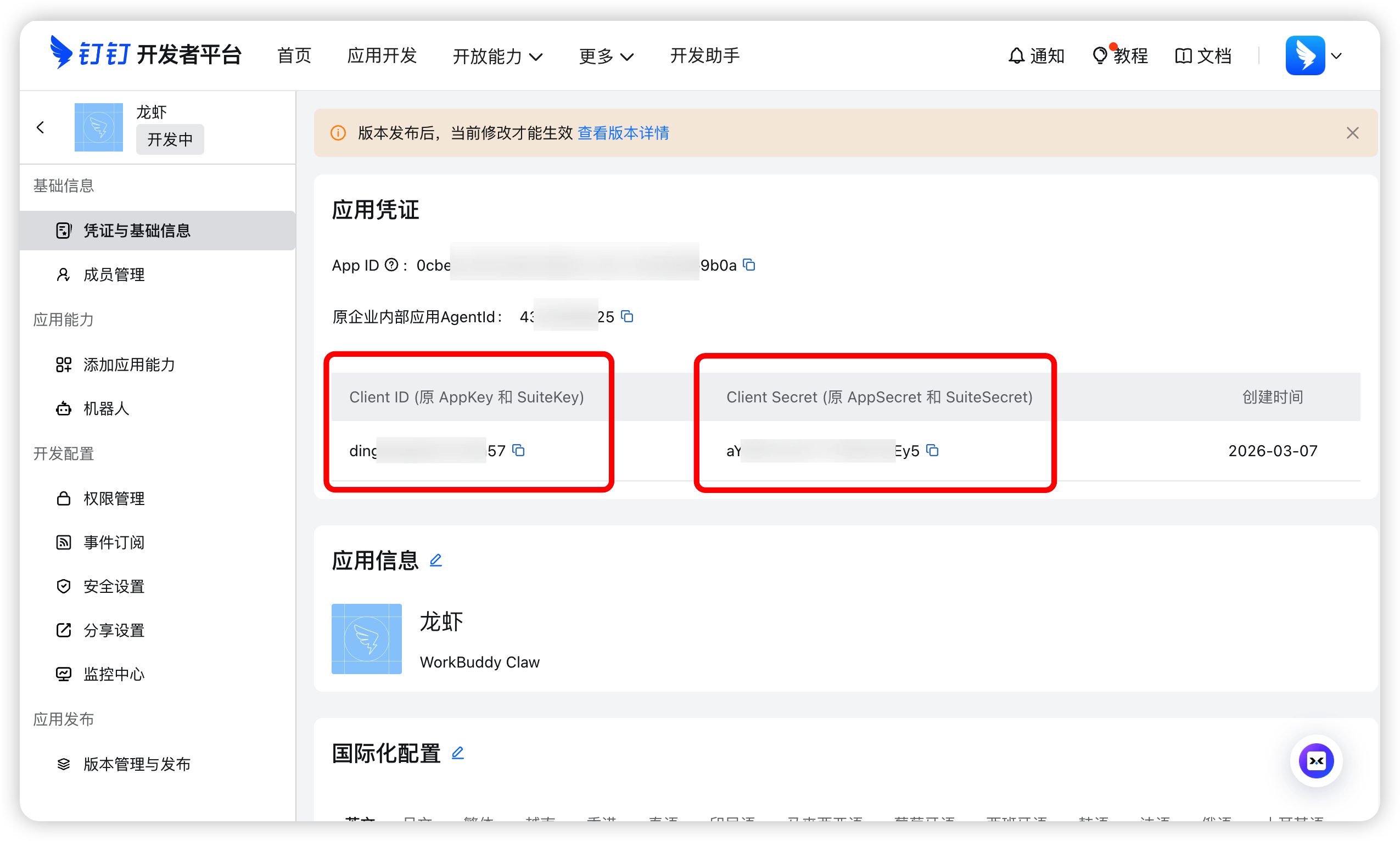The image size is (1400, 841).
Task: Open 应用开发 in top navigation
Action: tap(382, 55)
